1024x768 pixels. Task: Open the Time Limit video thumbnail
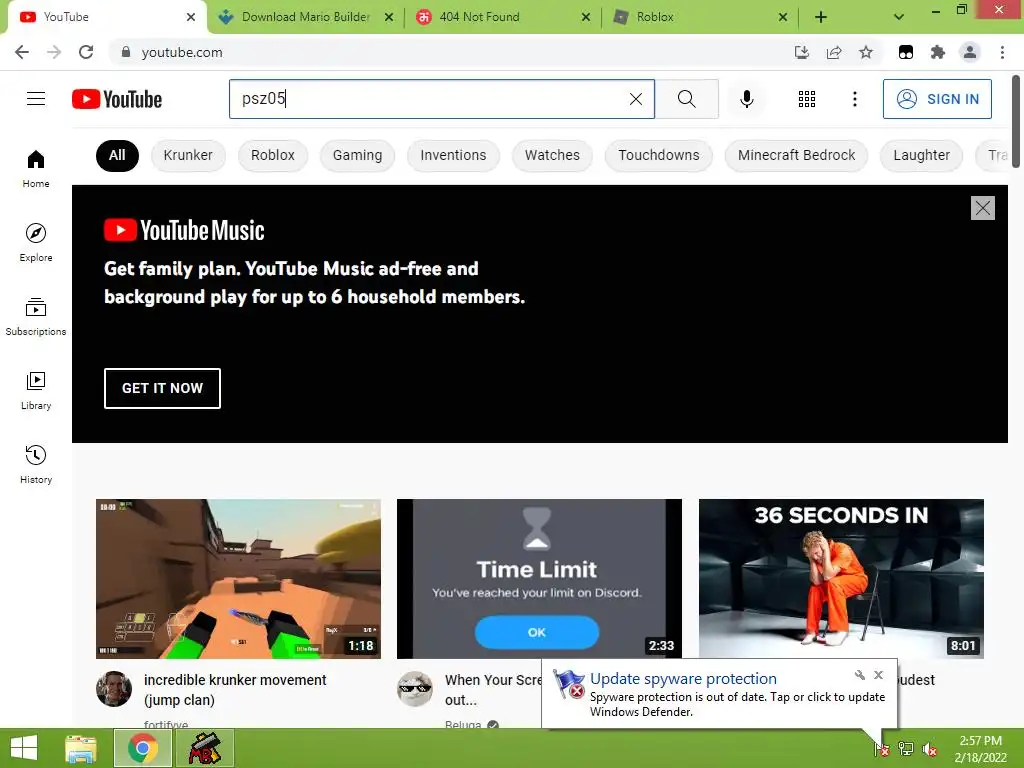click(539, 579)
